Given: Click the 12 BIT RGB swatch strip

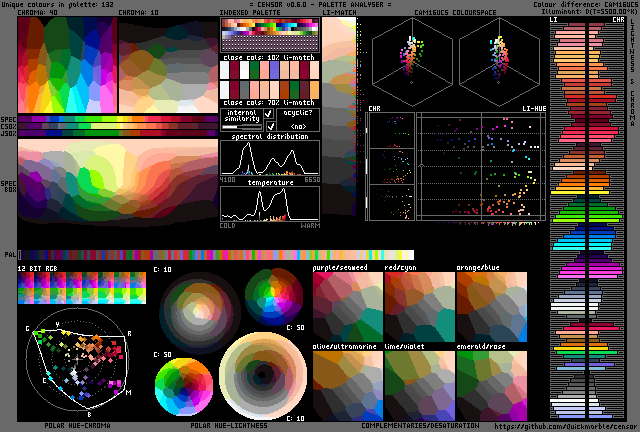Looking at the screenshot, I should click(x=82, y=289).
